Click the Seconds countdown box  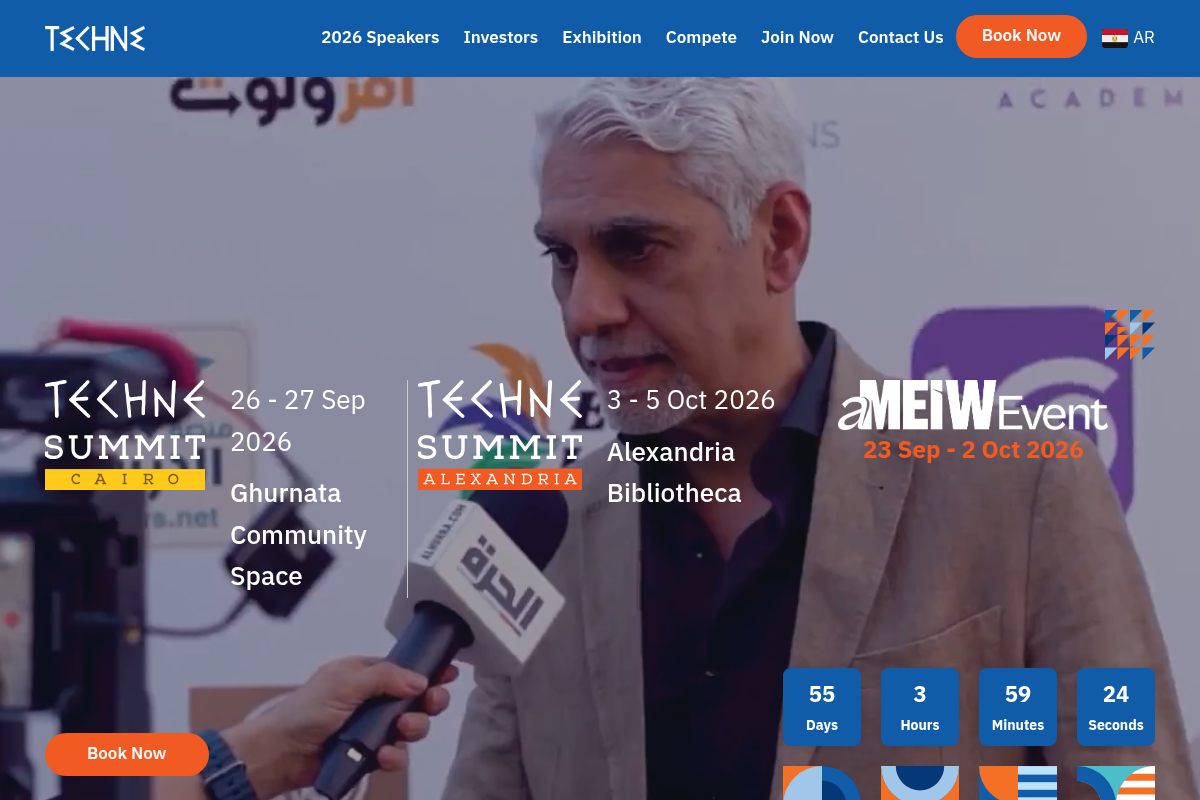1116,707
